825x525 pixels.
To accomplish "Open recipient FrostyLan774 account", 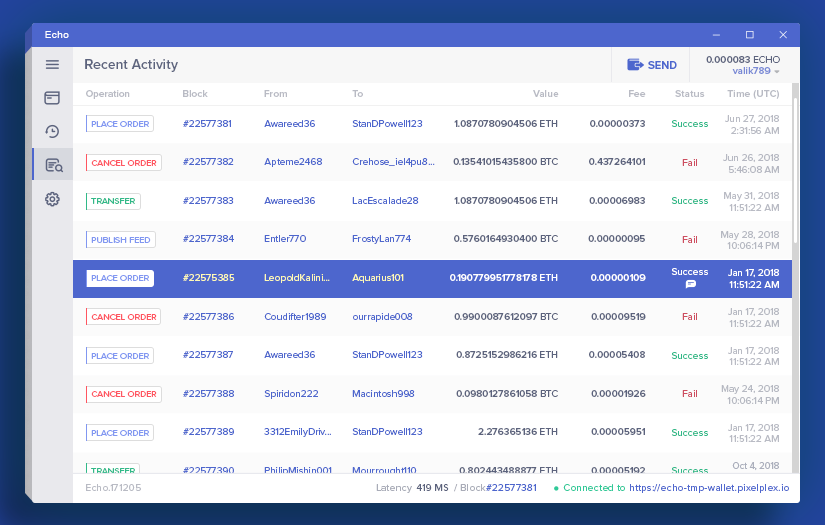I will point(381,239).
